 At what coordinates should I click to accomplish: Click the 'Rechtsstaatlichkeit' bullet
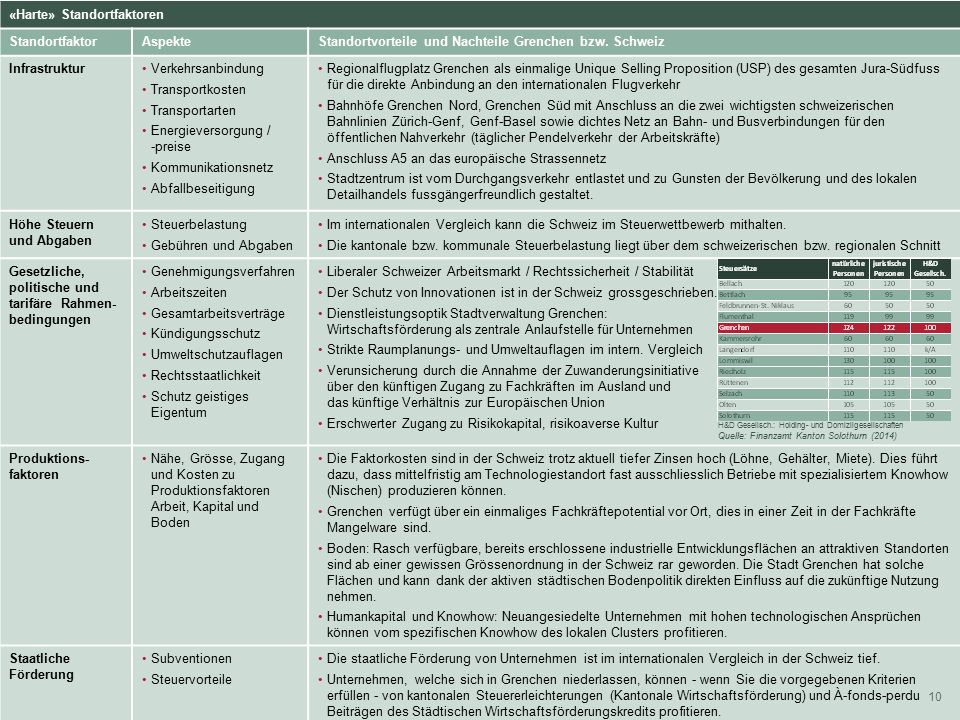coord(205,375)
